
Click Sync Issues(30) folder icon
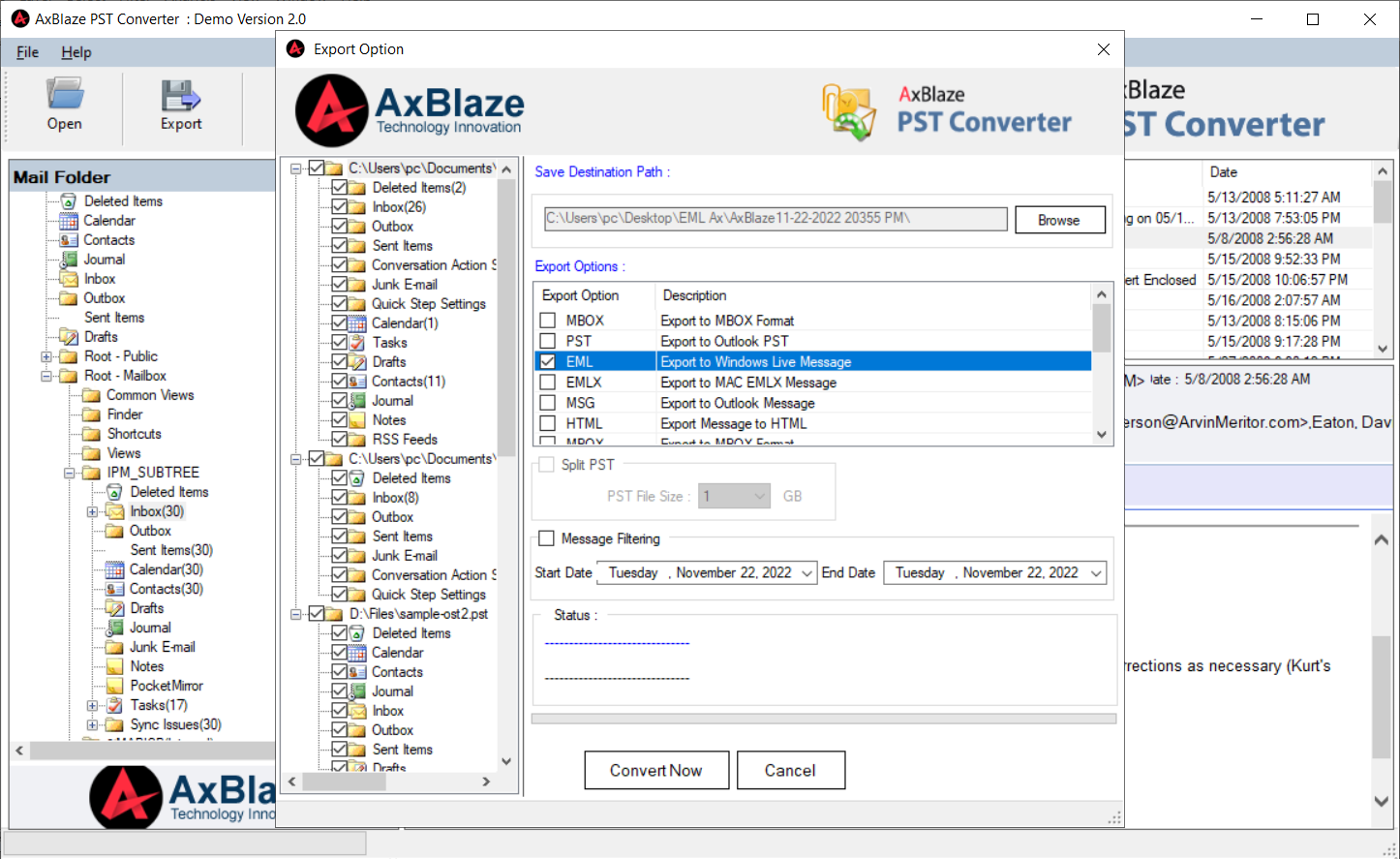coord(114,724)
